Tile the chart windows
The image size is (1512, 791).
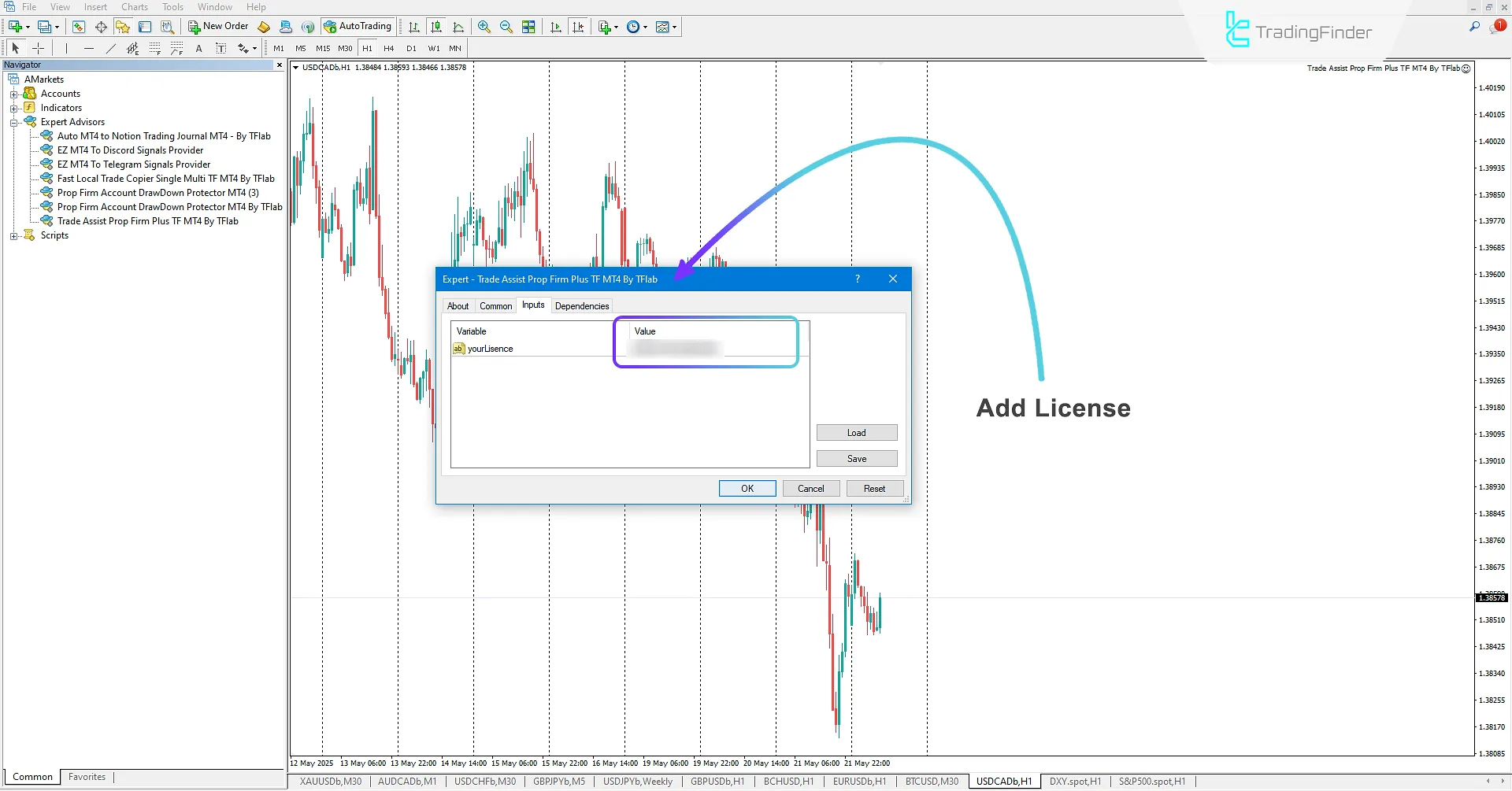click(529, 26)
